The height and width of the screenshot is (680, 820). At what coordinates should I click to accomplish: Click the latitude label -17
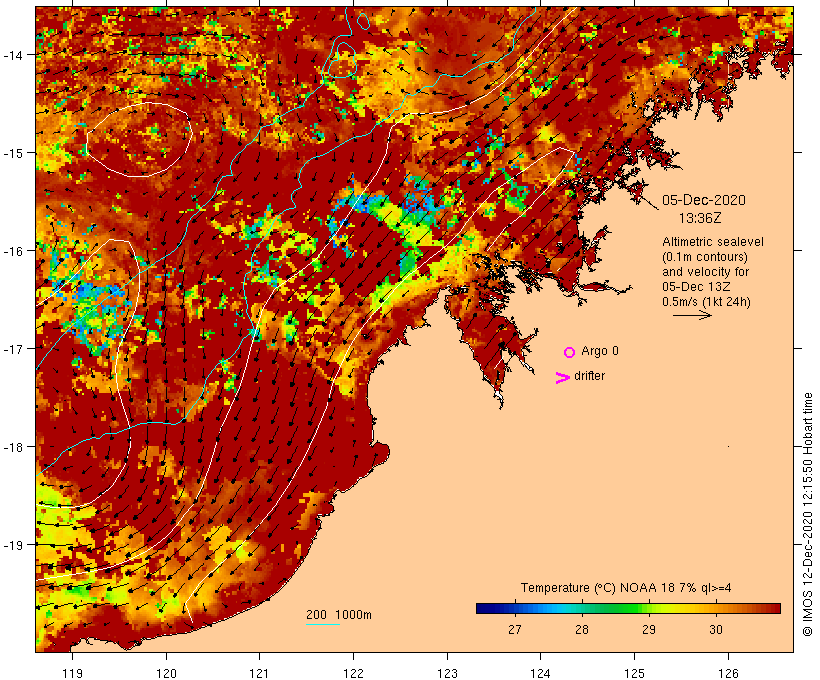13,349
